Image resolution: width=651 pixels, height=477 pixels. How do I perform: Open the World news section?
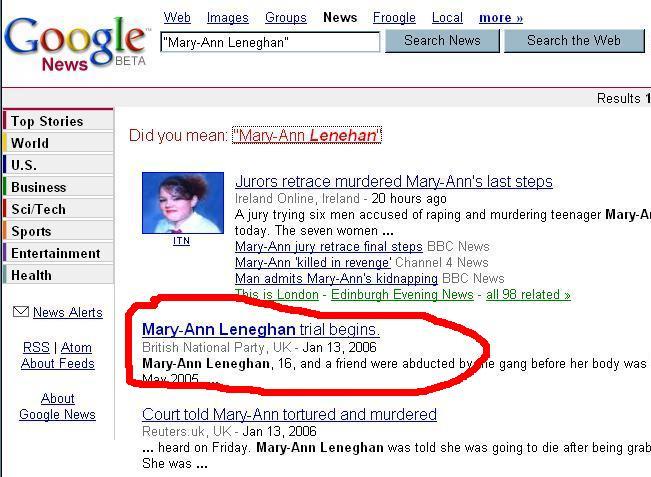tap(58, 143)
